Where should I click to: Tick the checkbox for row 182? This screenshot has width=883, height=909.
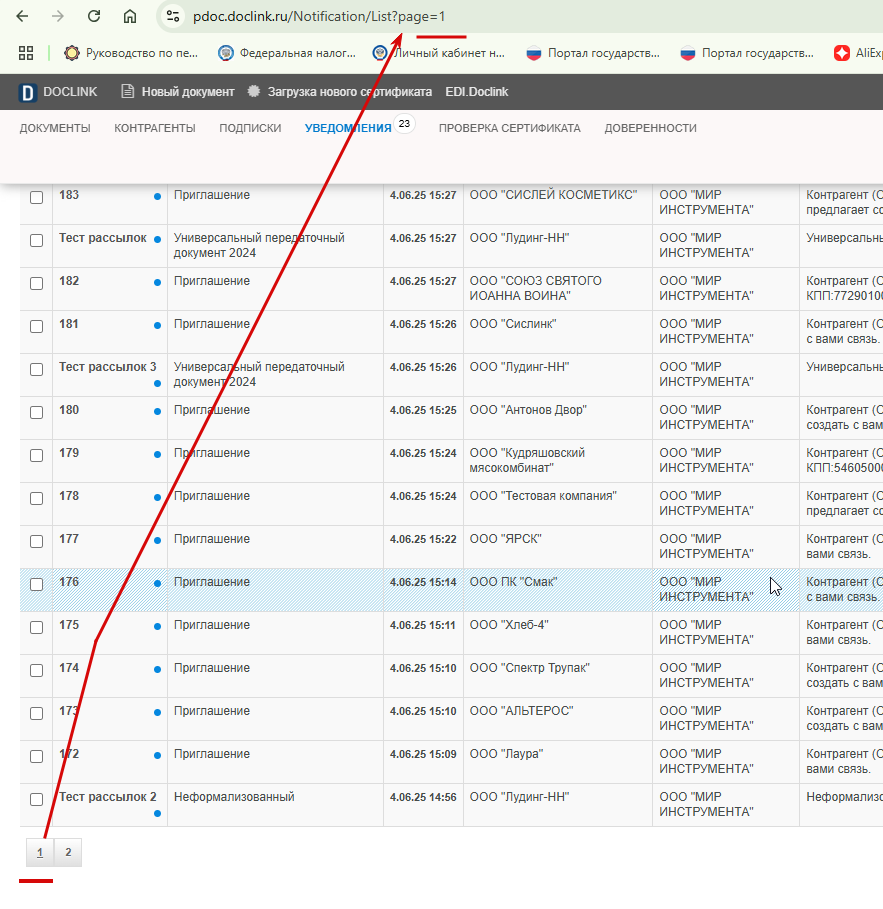pos(37,283)
